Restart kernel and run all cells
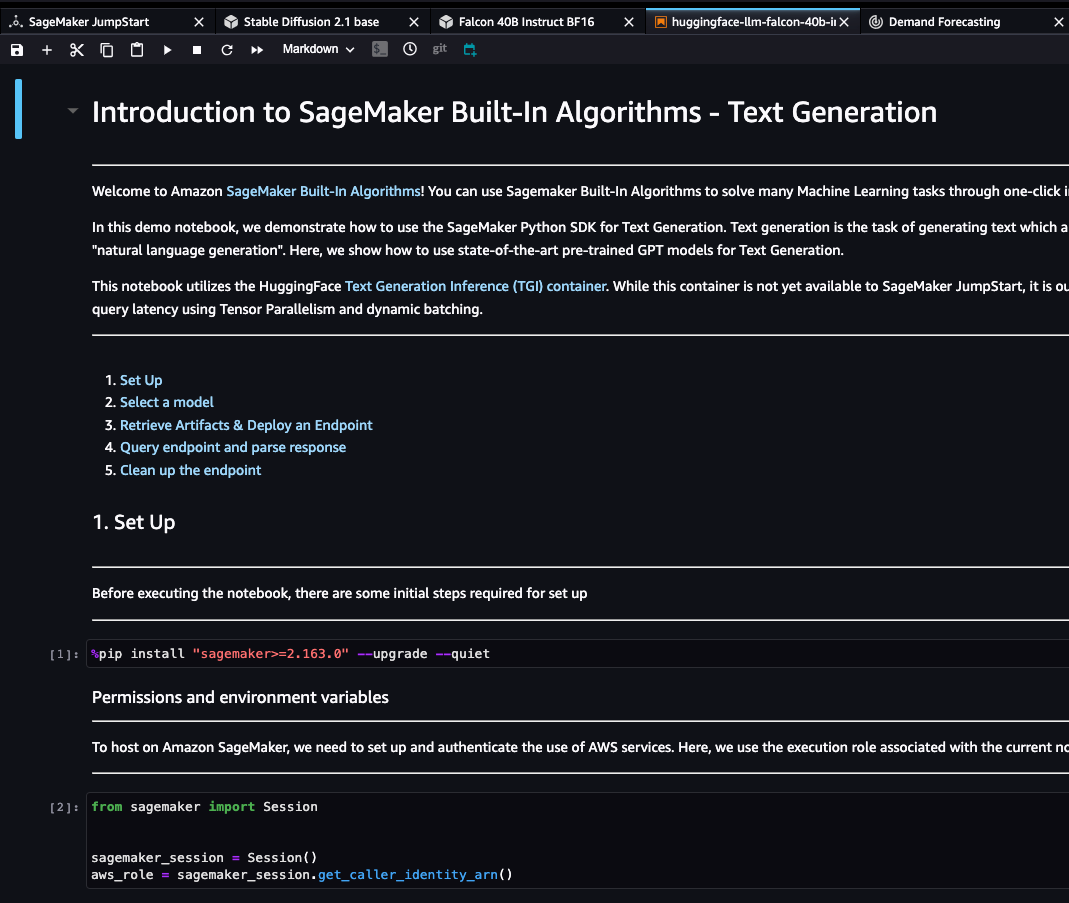Screen dimensions: 1069x903 click(257, 50)
